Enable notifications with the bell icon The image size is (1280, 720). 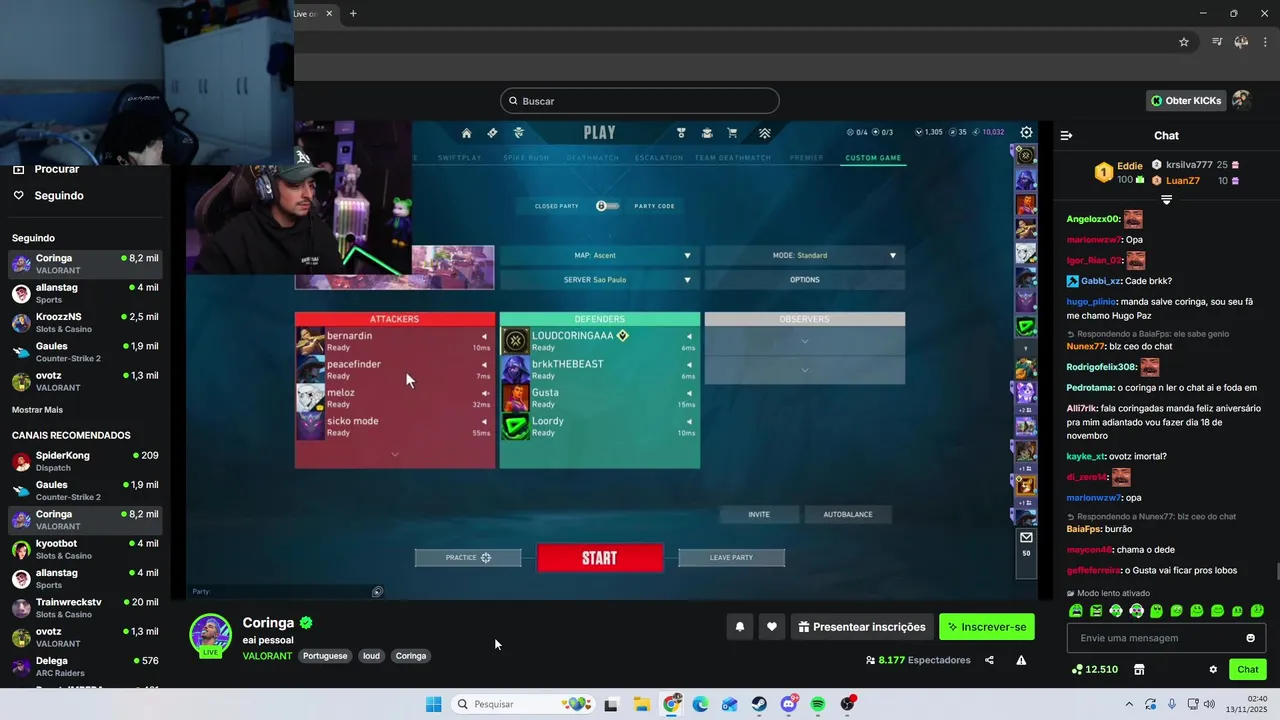click(x=740, y=627)
